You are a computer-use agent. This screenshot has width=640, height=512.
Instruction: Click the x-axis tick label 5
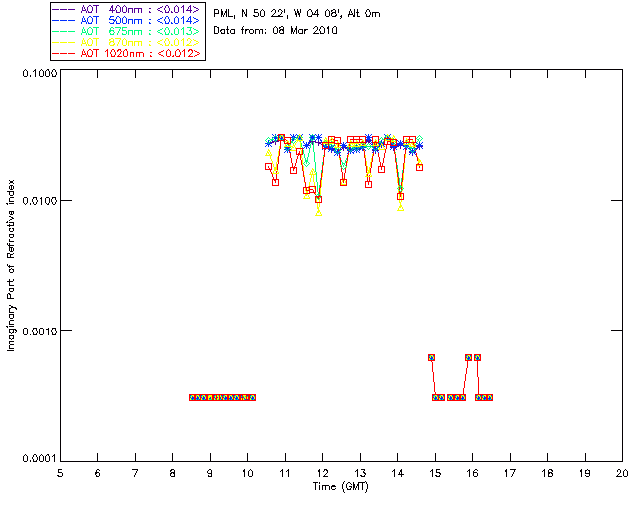pyautogui.click(x=60, y=473)
